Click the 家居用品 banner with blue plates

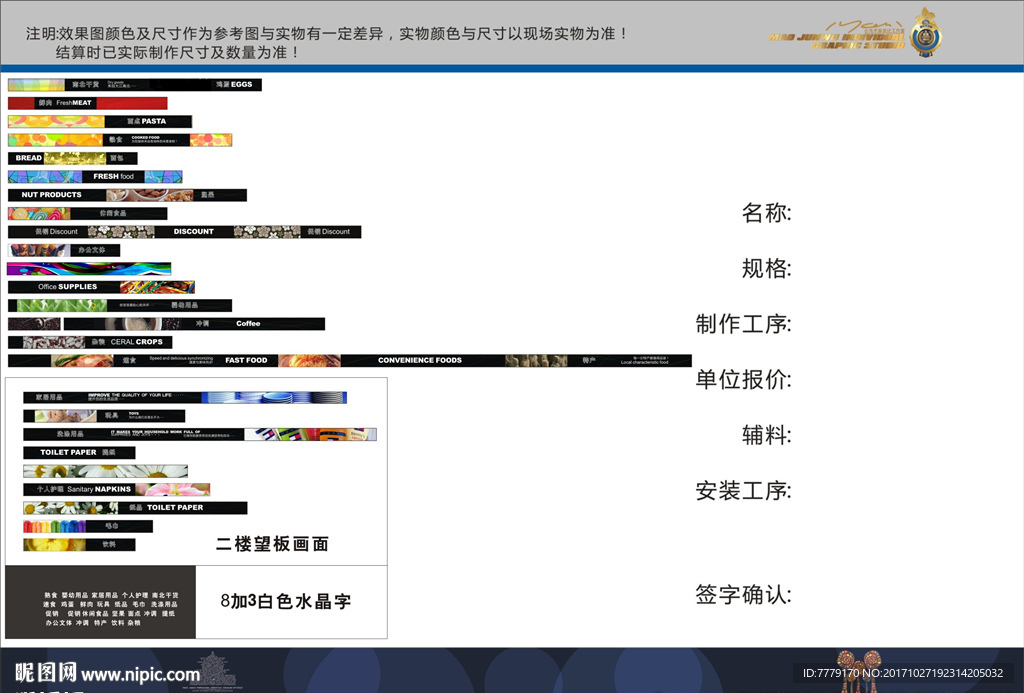[185, 398]
